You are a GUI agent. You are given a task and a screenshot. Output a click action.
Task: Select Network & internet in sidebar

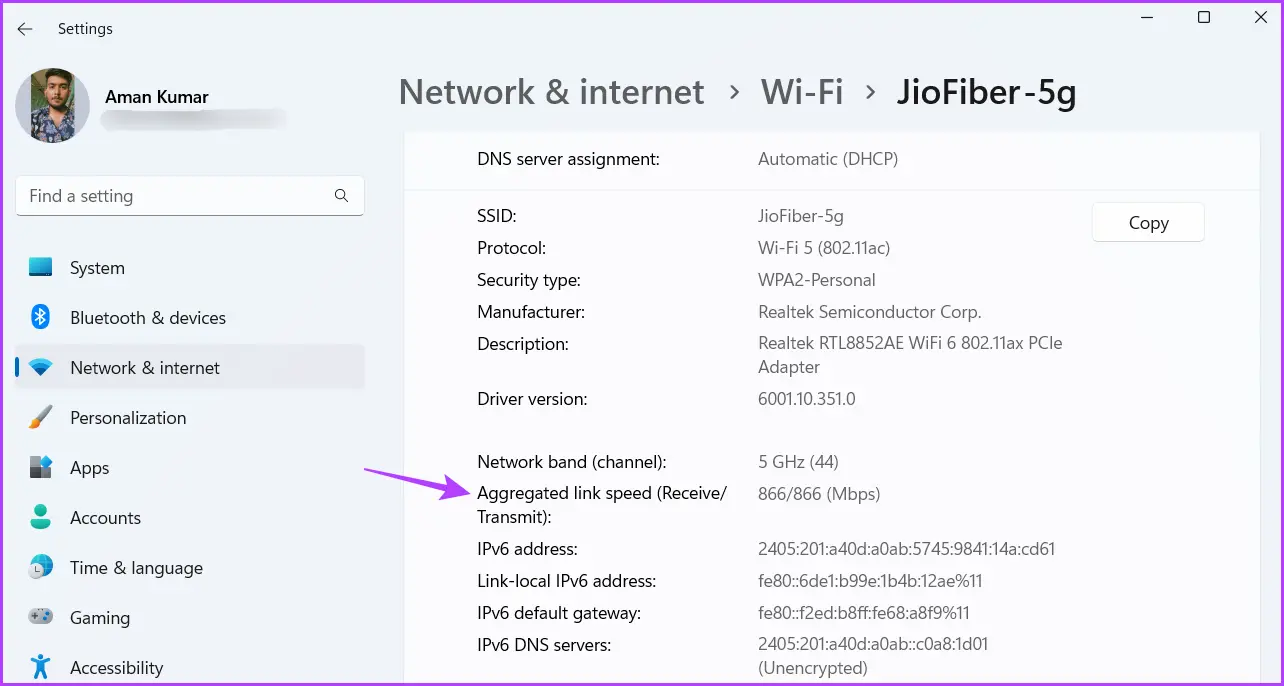[x=190, y=368]
